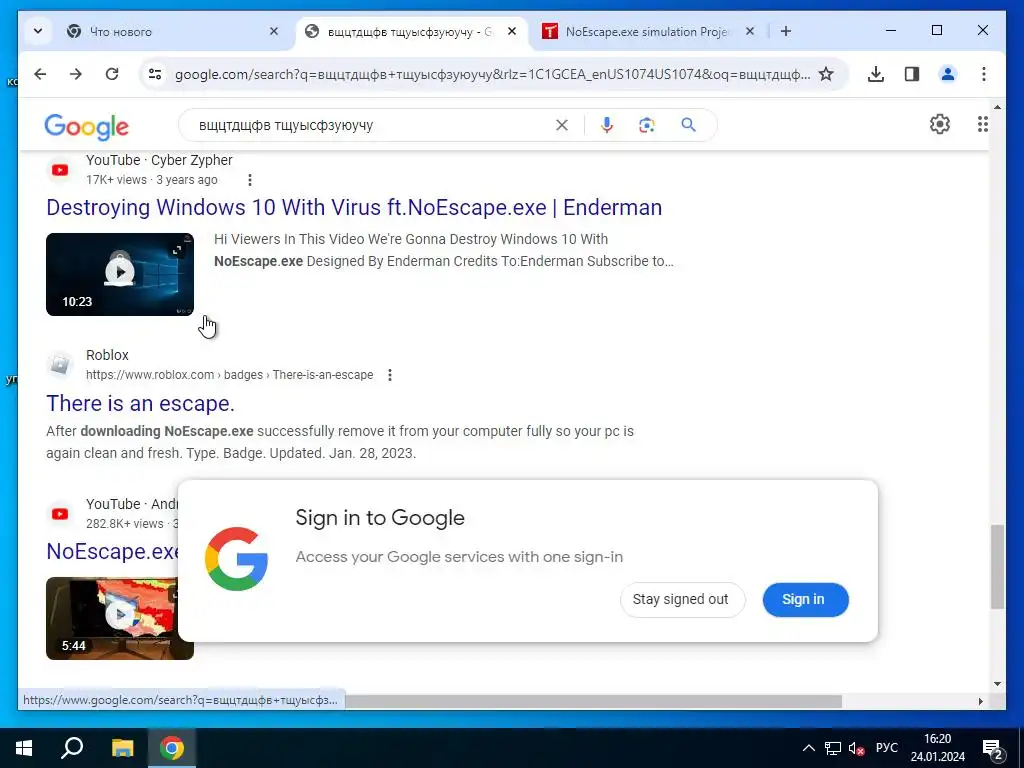Click the blue "Sign in" button
Screen dimensions: 1024x768
point(805,600)
